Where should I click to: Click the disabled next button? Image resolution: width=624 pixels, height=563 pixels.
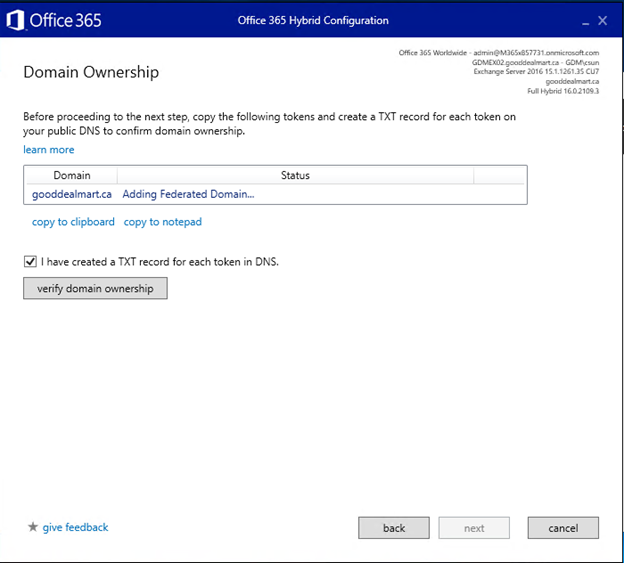(x=474, y=528)
